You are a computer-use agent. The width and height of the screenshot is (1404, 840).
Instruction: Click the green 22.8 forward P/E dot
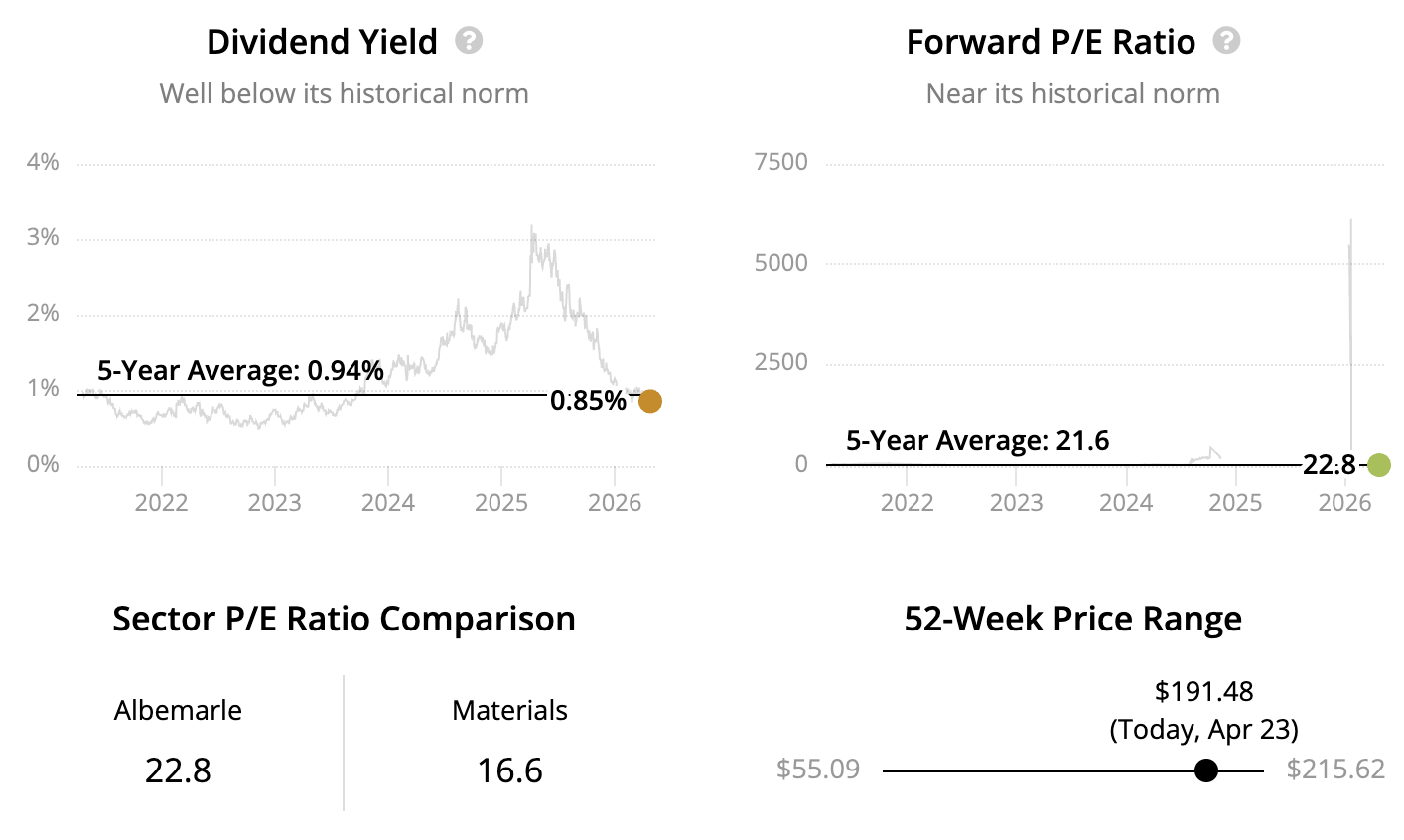click(1378, 464)
